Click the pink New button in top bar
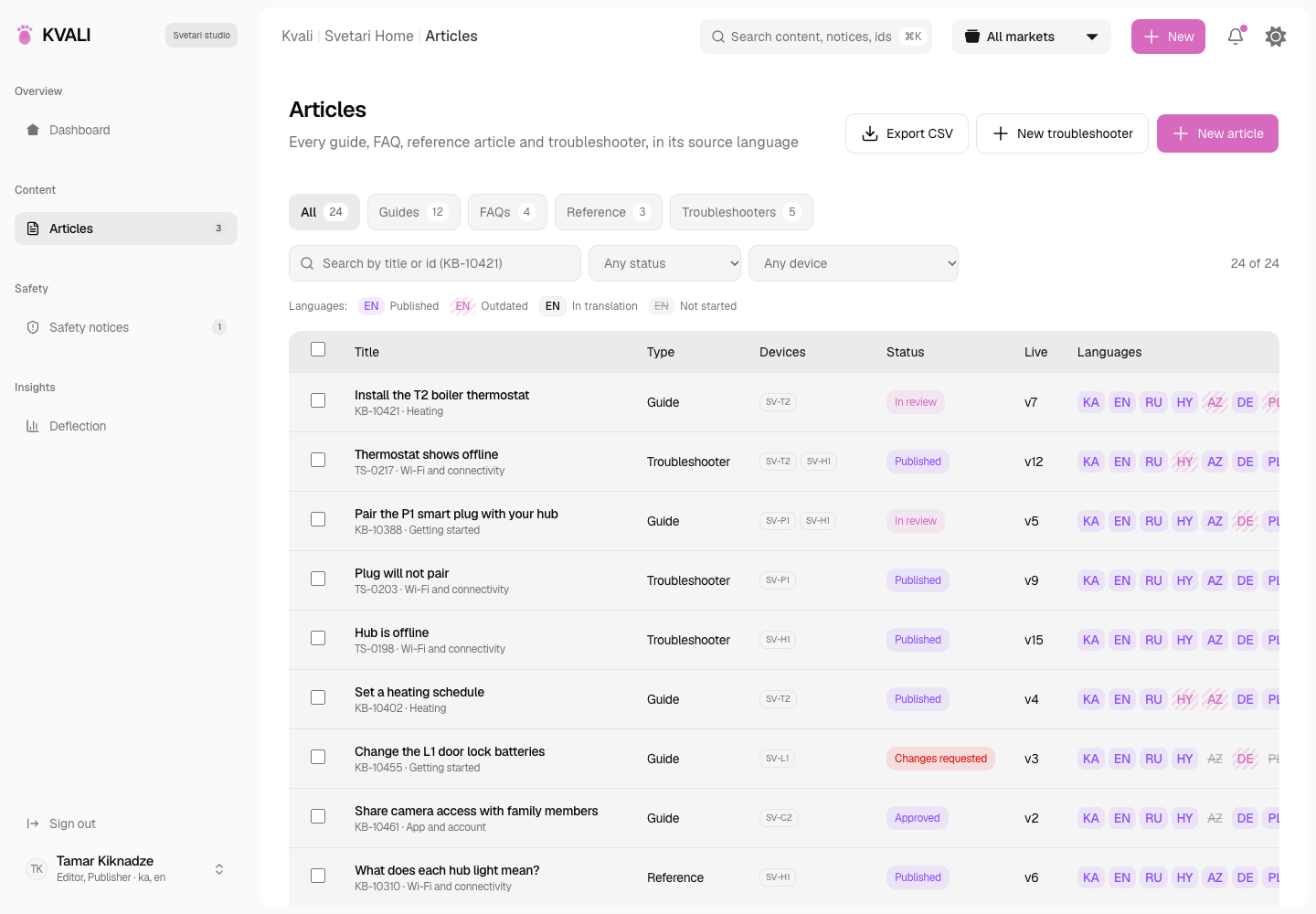 pos(1168,37)
